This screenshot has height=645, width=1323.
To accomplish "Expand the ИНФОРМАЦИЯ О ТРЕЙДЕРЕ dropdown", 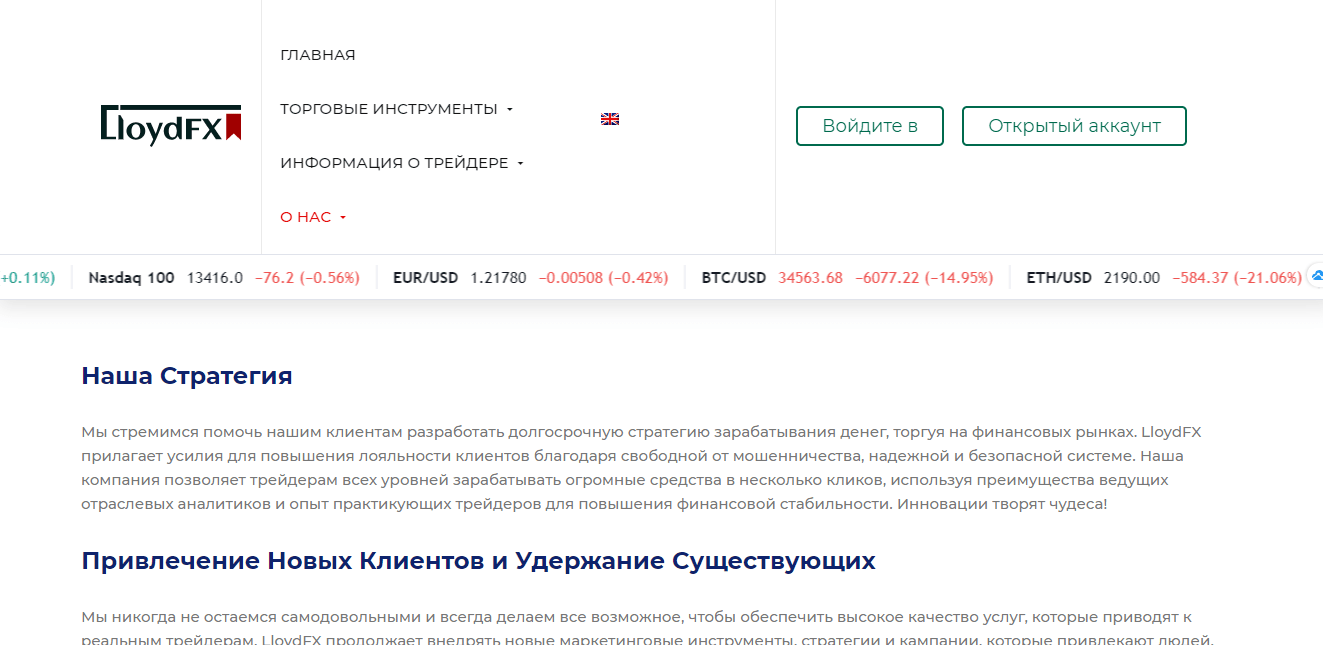I will 402,163.
